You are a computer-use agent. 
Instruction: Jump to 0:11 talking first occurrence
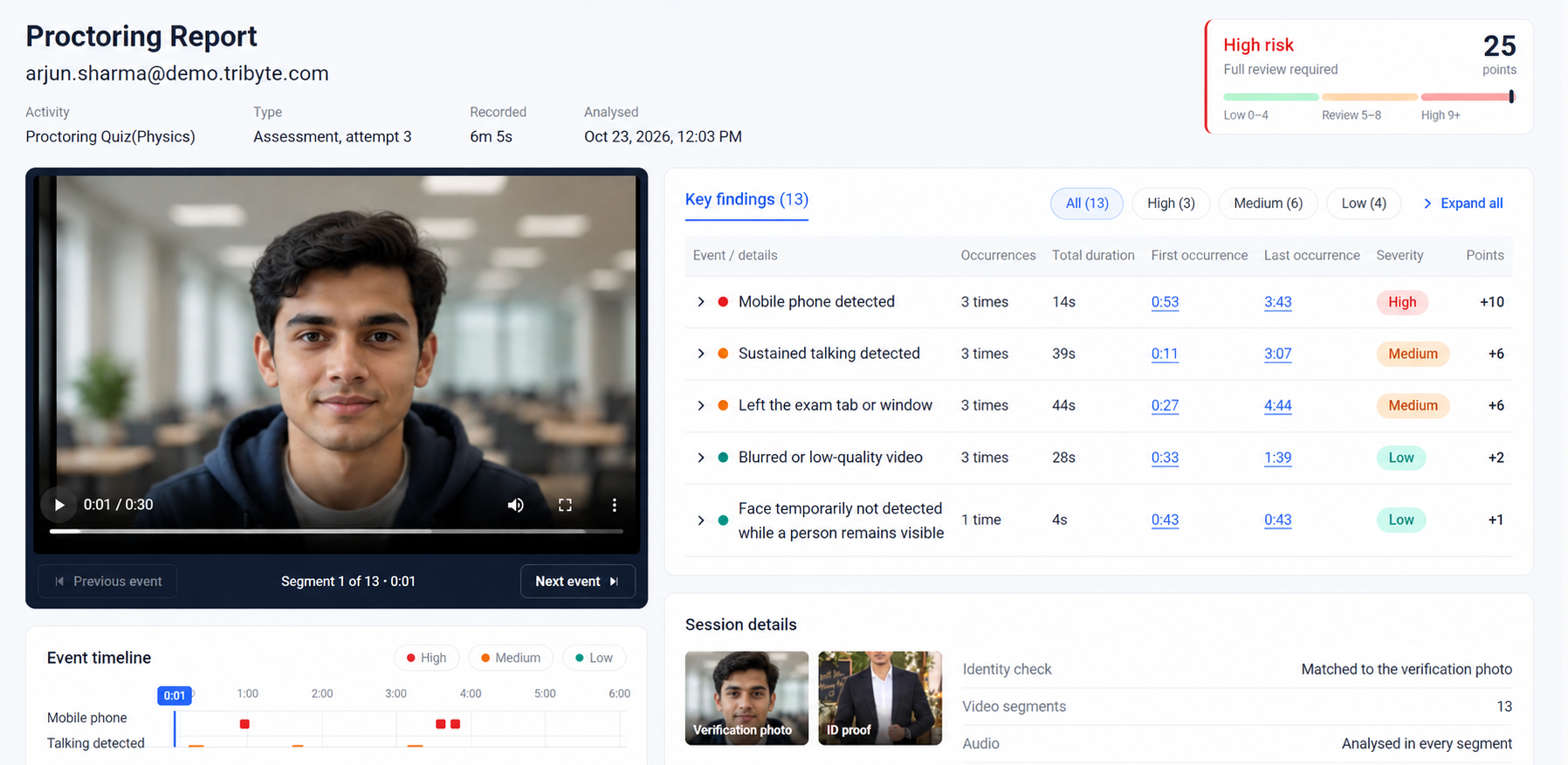click(x=1165, y=354)
